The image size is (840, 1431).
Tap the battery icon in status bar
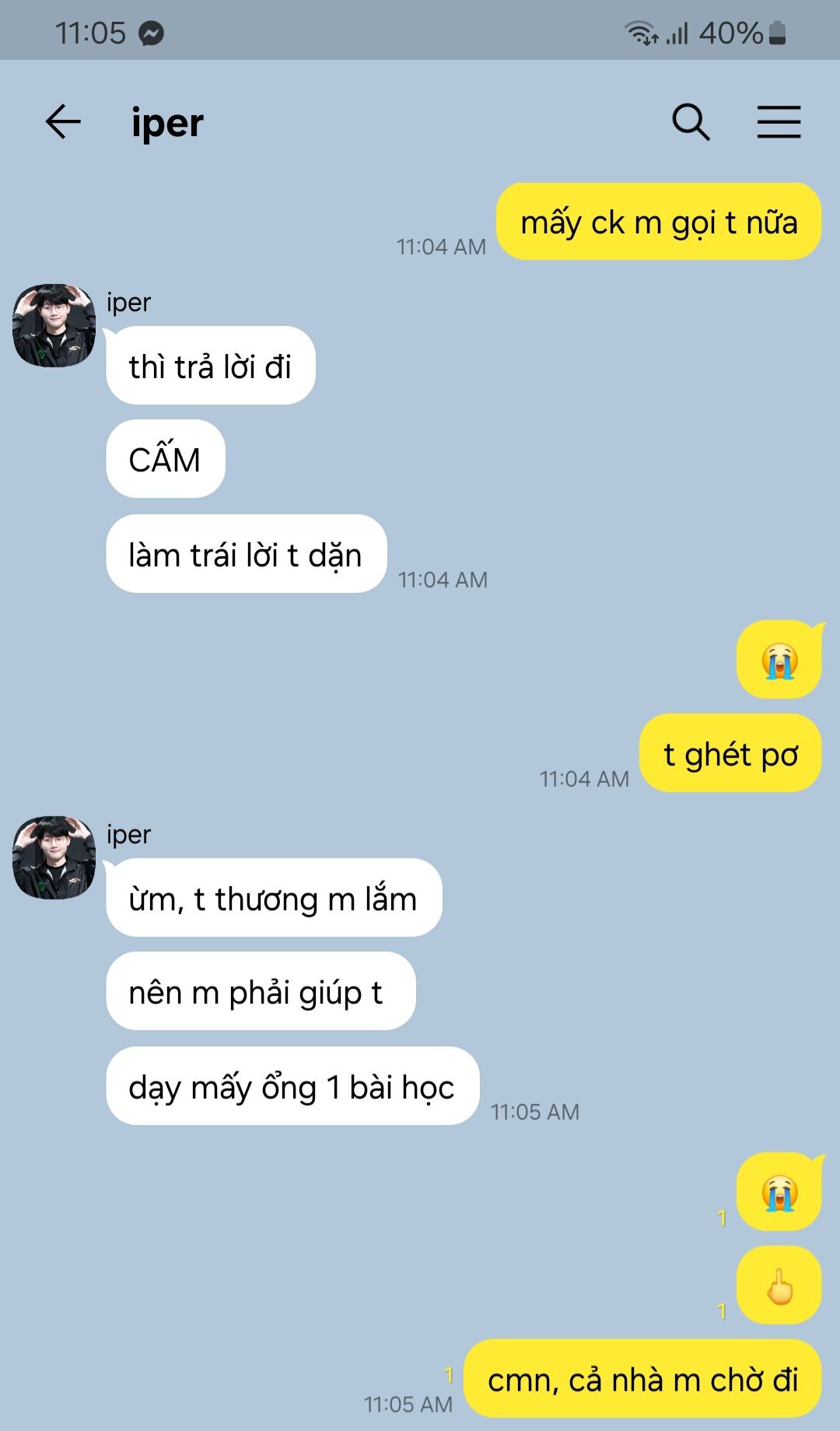777,33
